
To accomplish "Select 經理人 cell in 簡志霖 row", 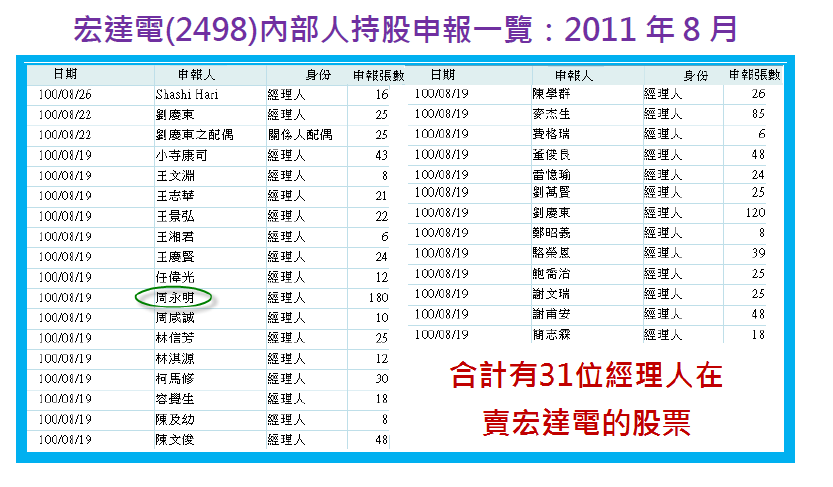I will pos(663,335).
